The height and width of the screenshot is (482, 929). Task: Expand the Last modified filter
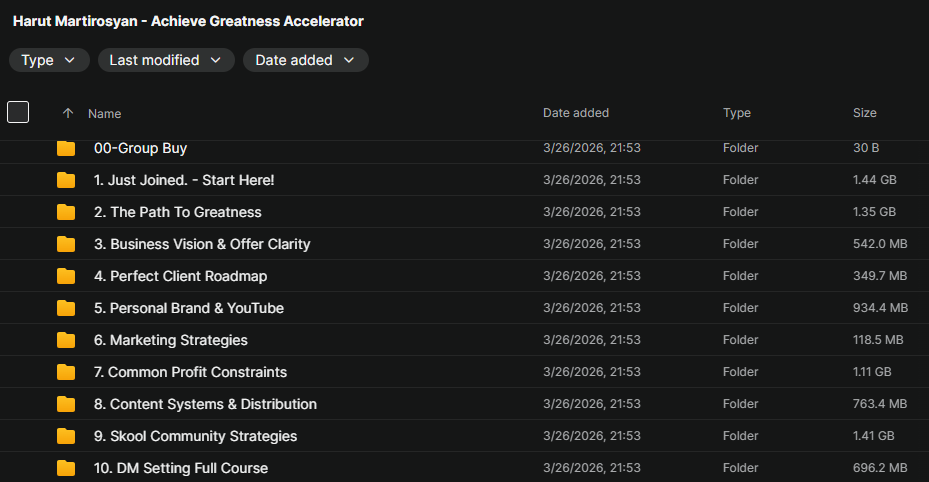click(166, 60)
